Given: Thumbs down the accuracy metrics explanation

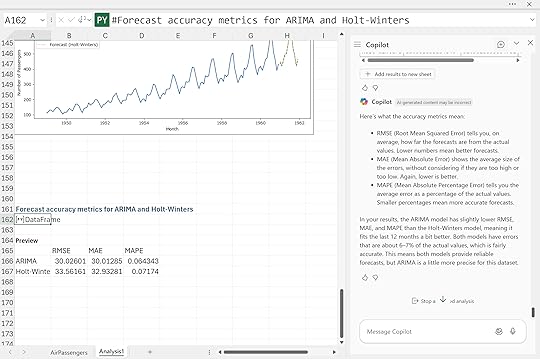Looking at the screenshot, I should [x=375, y=277].
